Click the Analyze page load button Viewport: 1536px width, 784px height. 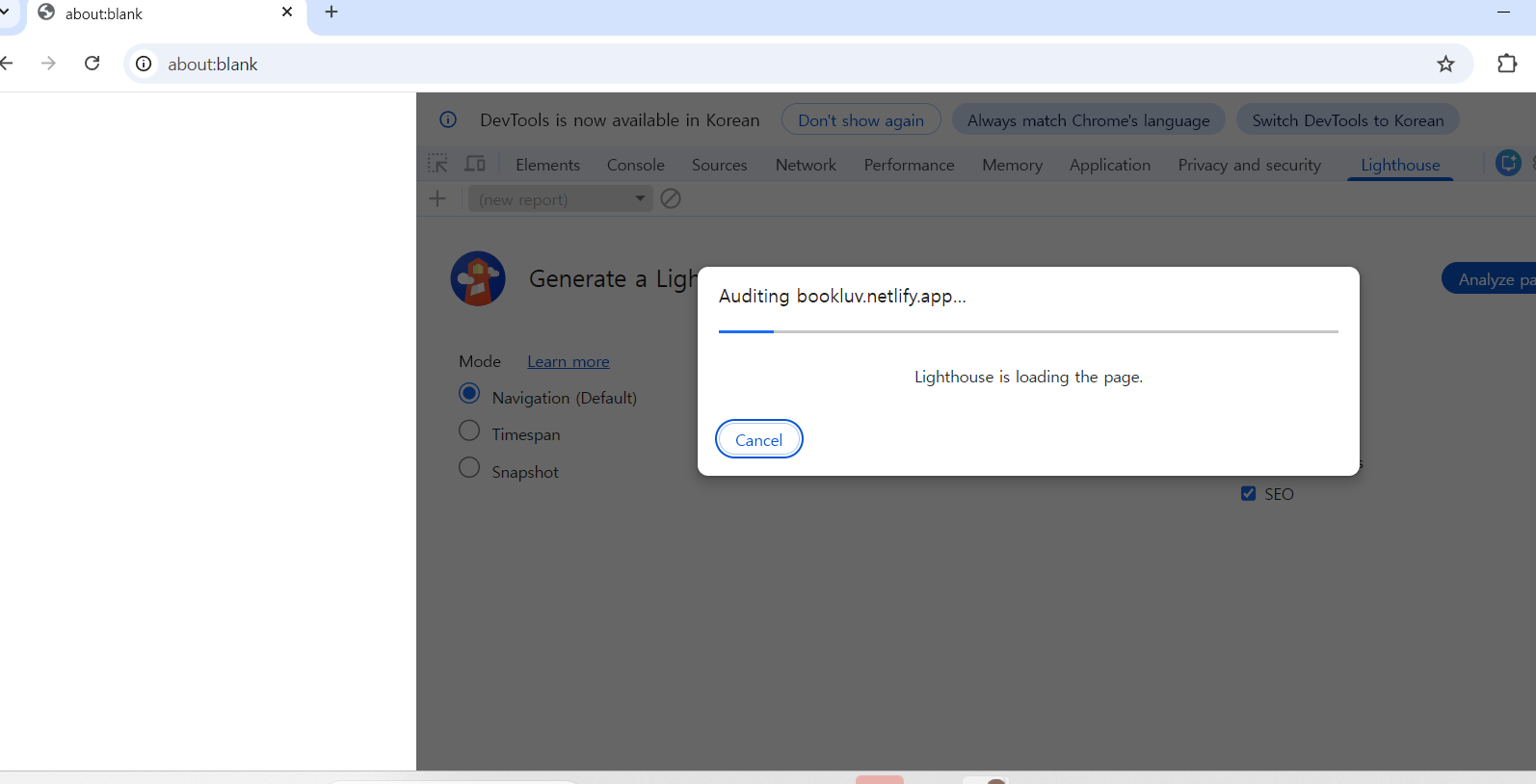click(1490, 278)
